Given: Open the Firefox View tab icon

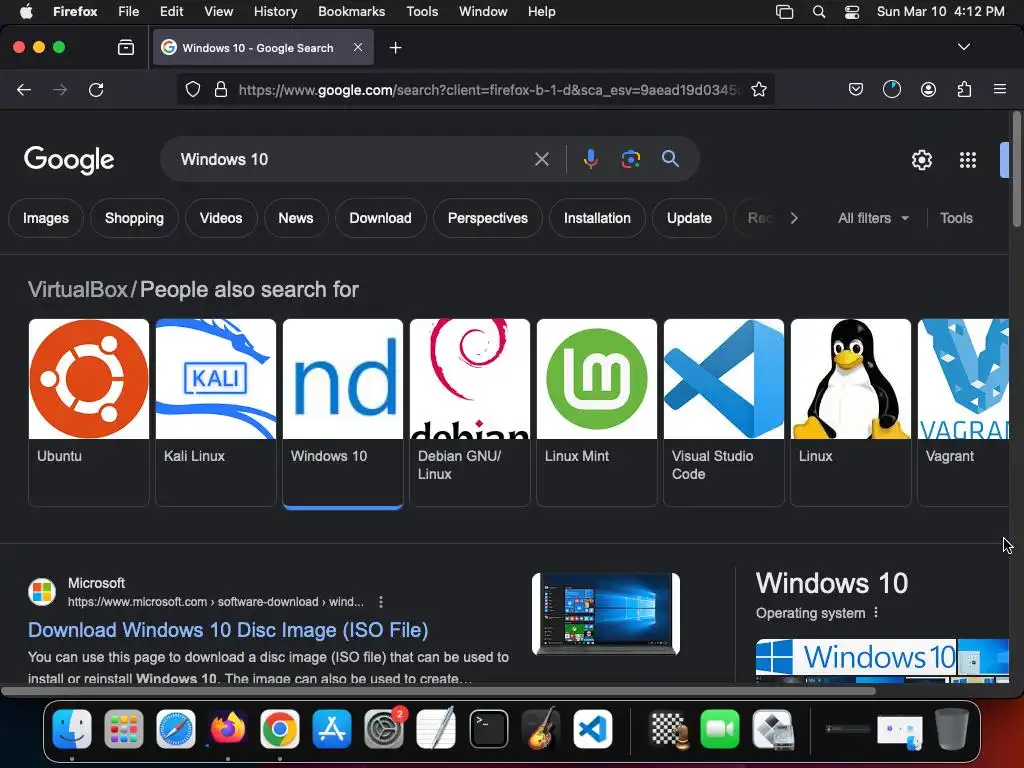Looking at the screenshot, I should pos(125,48).
